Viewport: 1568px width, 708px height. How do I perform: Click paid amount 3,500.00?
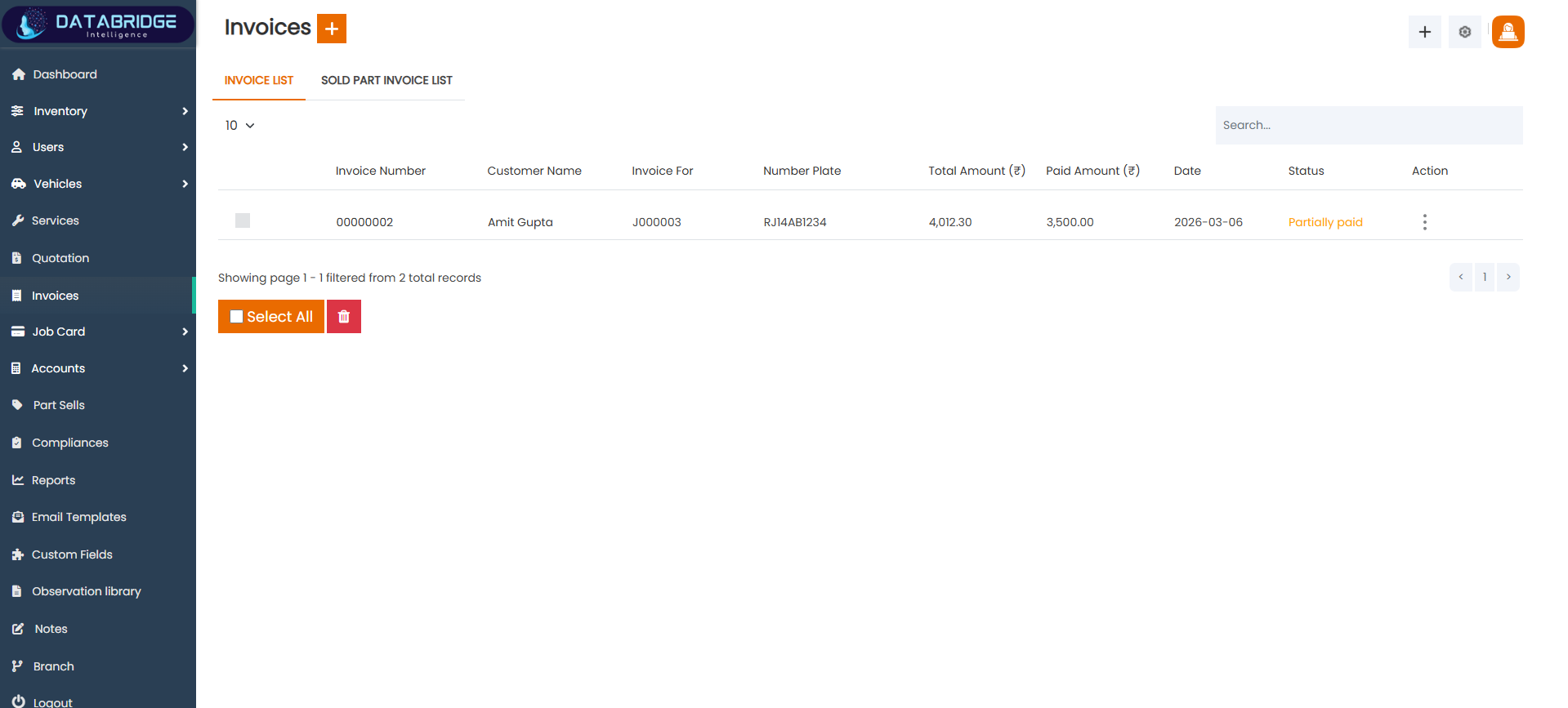[1070, 222]
